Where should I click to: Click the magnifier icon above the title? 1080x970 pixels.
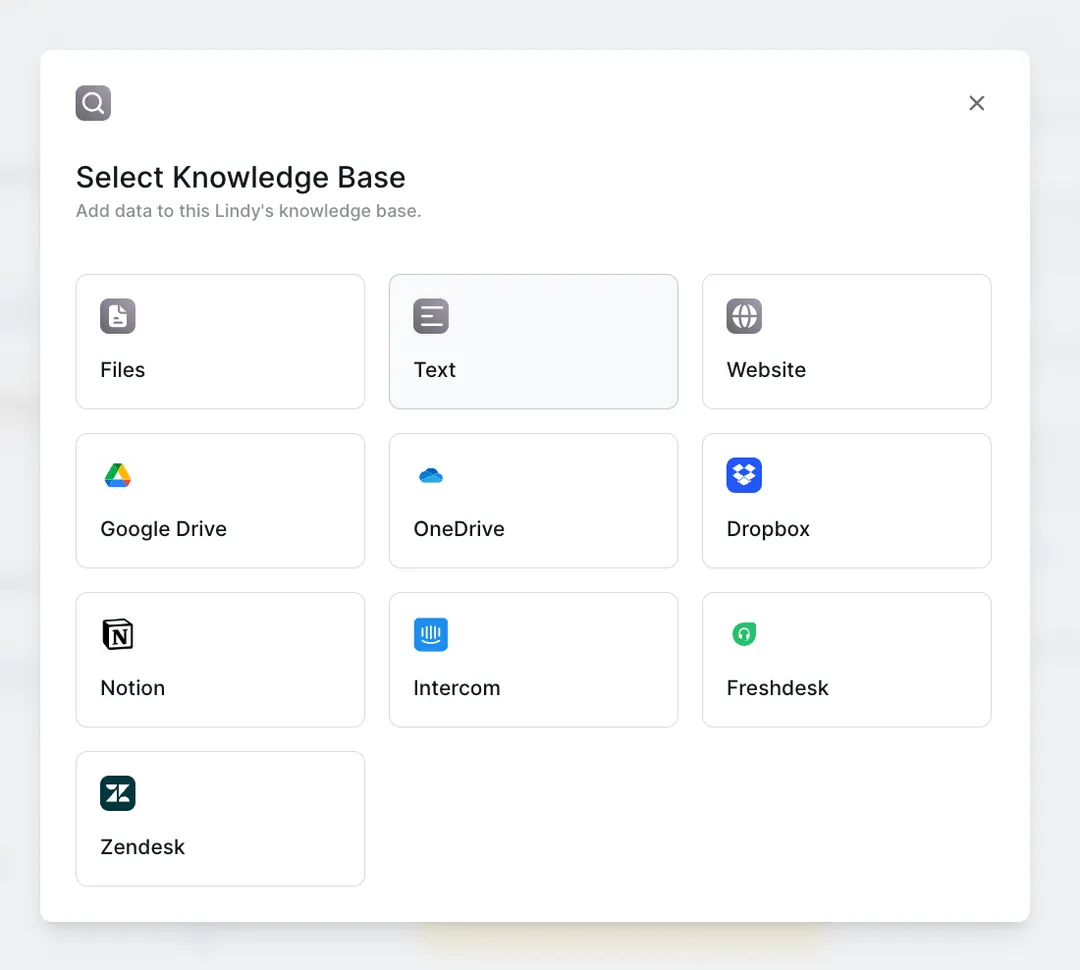click(94, 103)
